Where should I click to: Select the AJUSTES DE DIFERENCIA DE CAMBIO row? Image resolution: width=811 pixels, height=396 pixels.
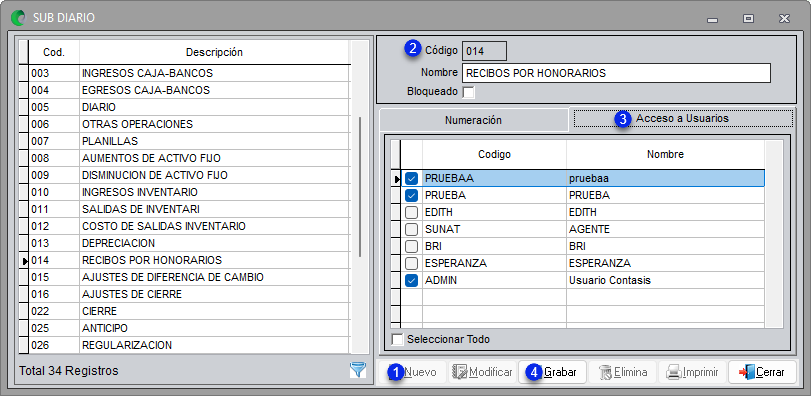point(189,277)
